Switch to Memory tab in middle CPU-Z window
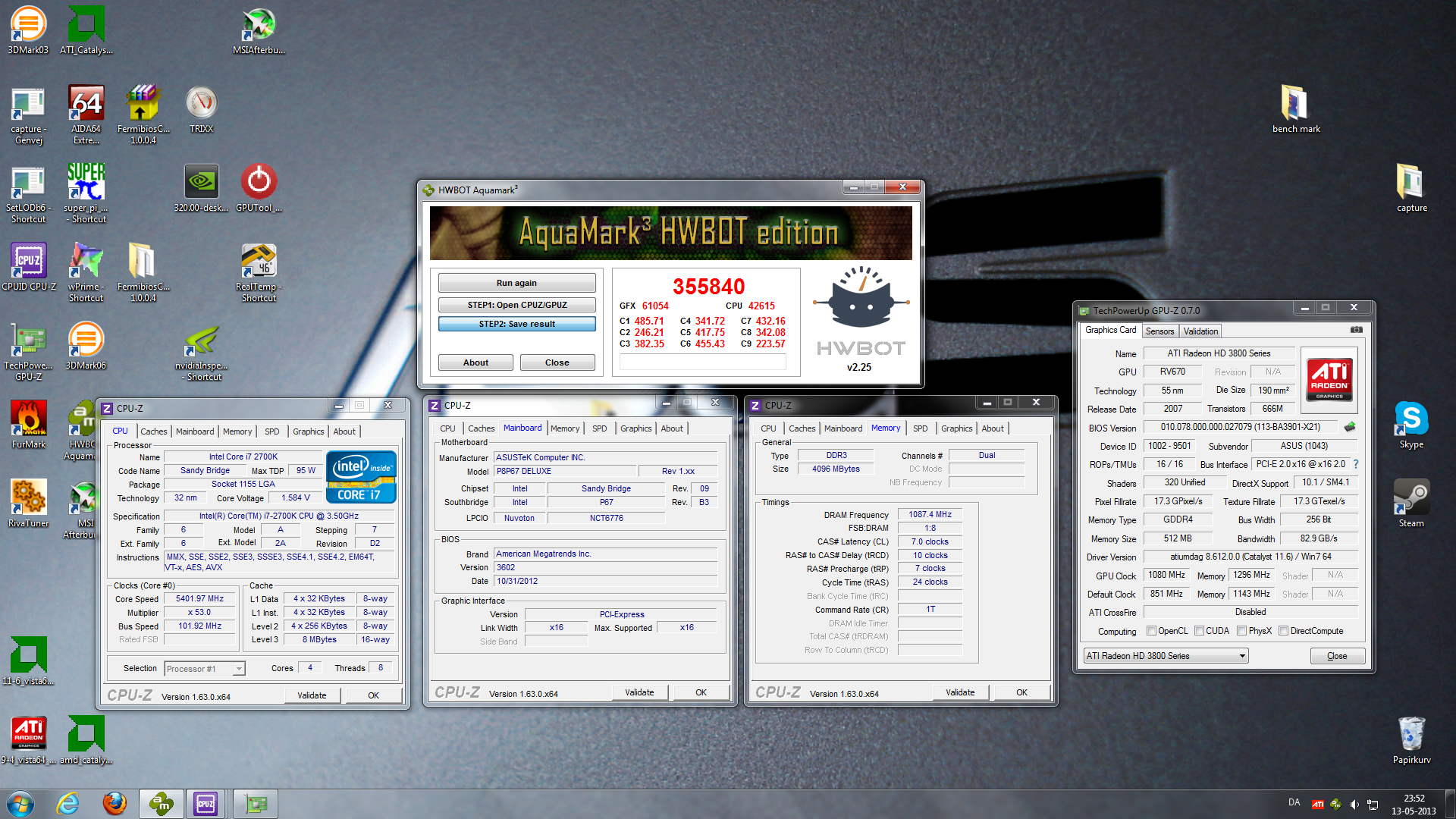Viewport: 1456px width, 819px height. click(565, 428)
